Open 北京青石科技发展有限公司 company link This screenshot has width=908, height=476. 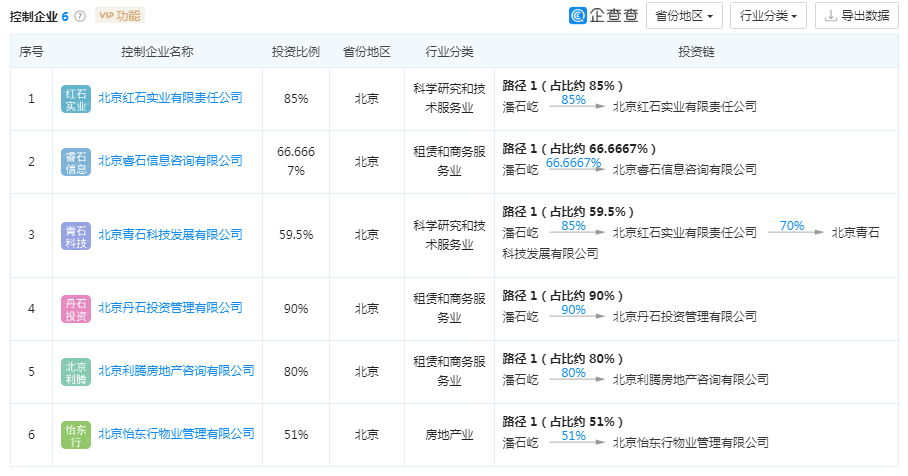[x=170, y=234]
